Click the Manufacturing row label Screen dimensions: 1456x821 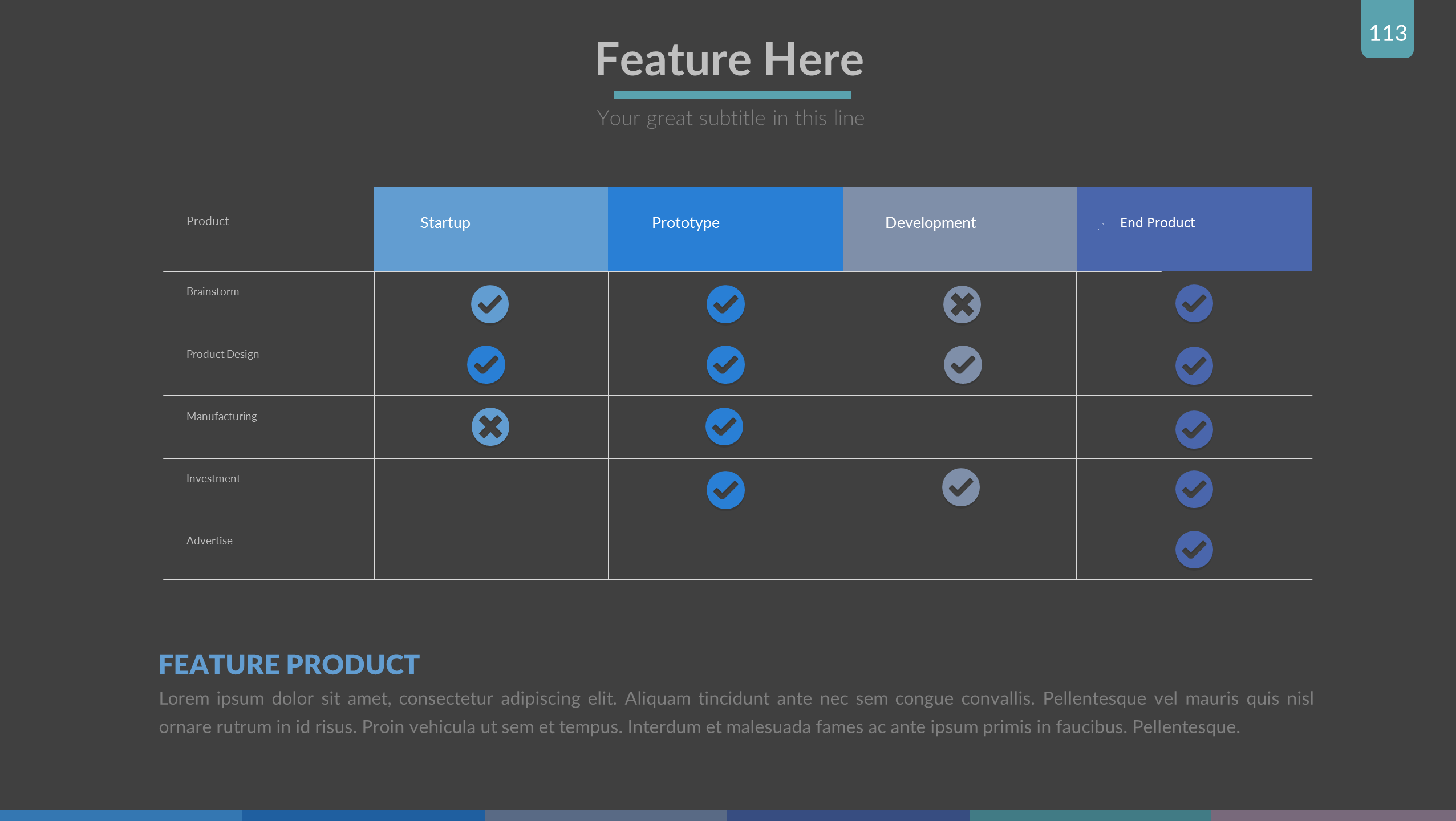pyautogui.click(x=221, y=416)
